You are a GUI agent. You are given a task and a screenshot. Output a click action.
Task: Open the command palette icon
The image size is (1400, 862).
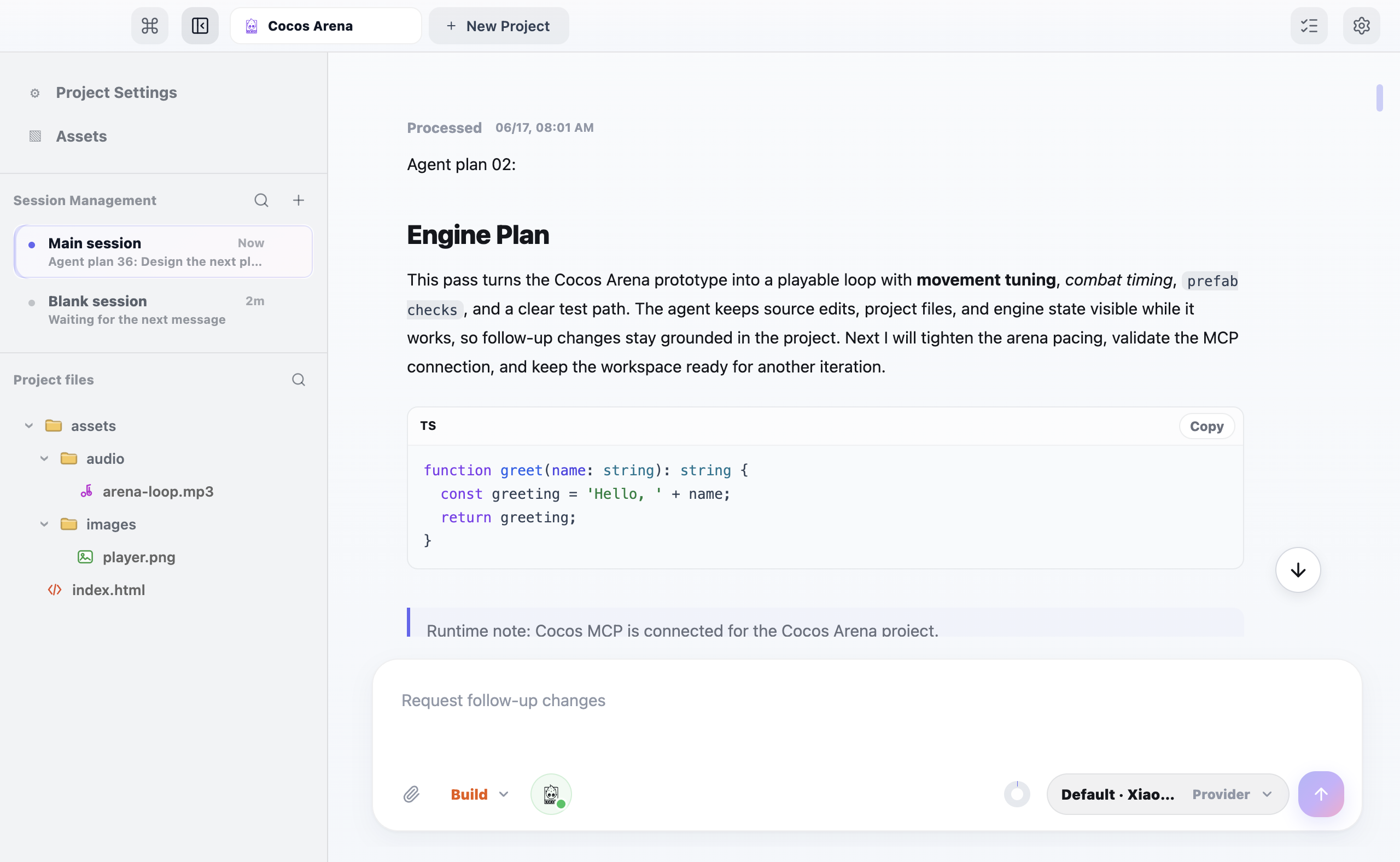point(149,26)
